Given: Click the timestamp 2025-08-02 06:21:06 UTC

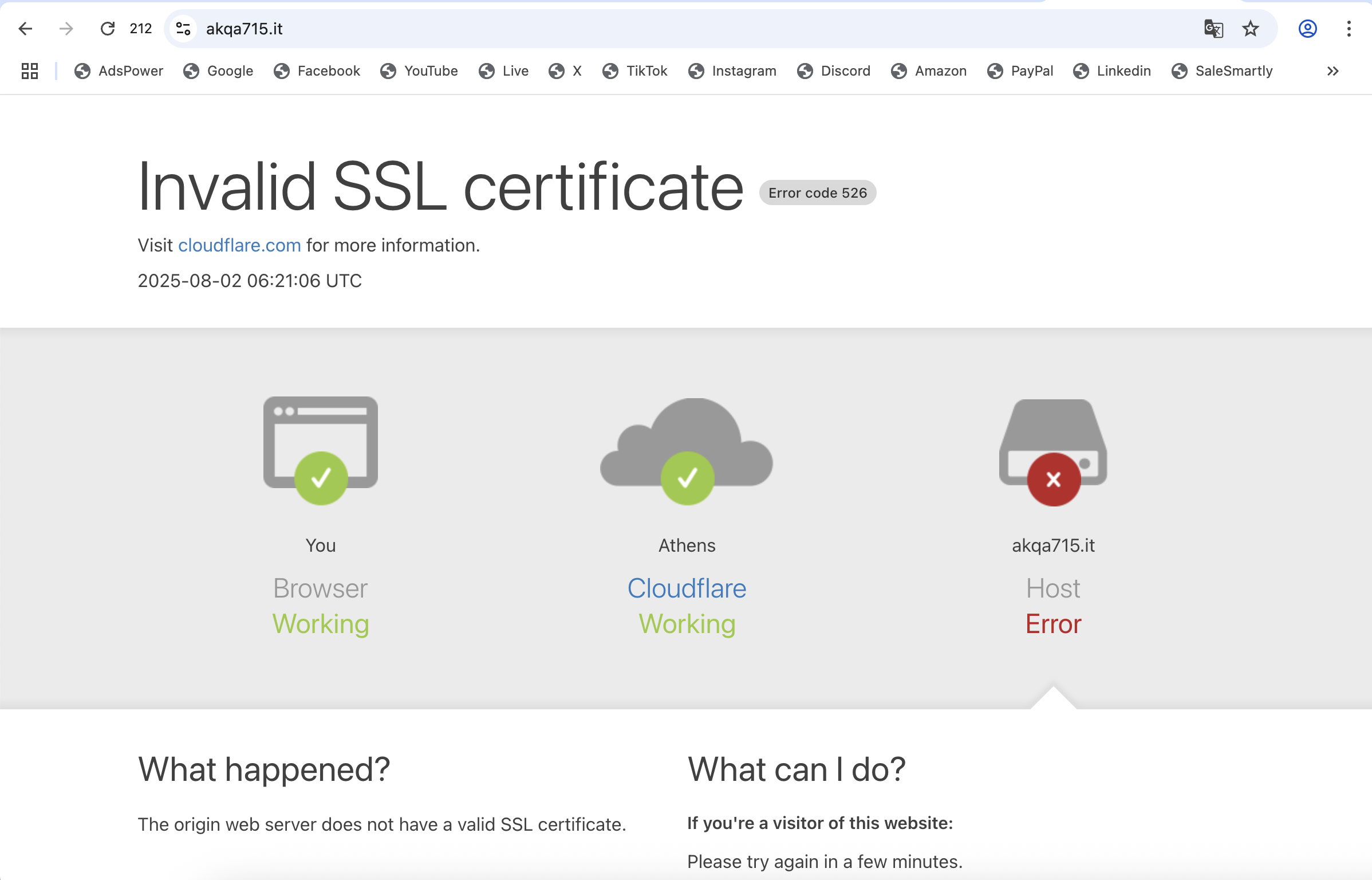Looking at the screenshot, I should (250, 281).
